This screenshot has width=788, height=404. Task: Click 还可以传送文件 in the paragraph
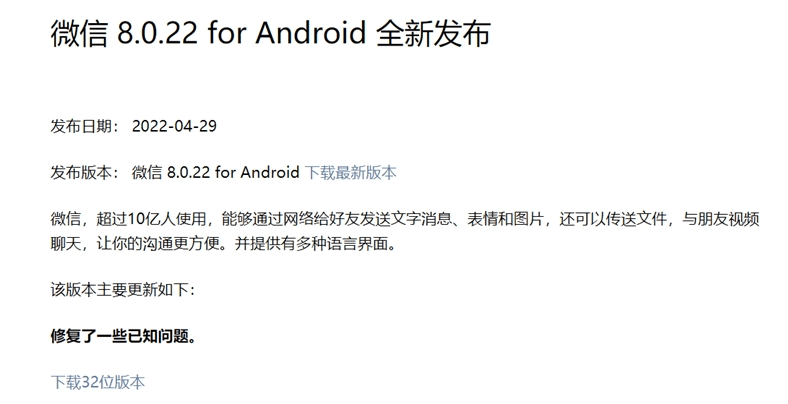tap(613, 219)
